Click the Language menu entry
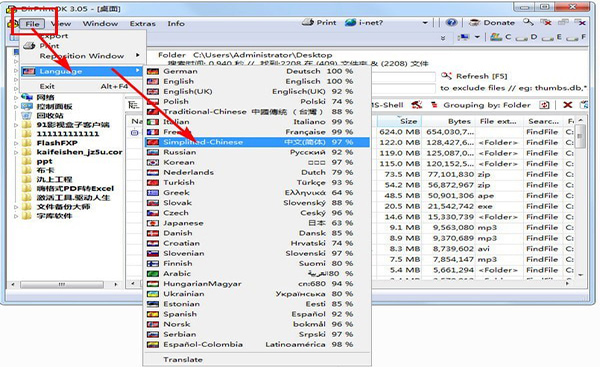This screenshot has width=600, height=367. point(82,71)
